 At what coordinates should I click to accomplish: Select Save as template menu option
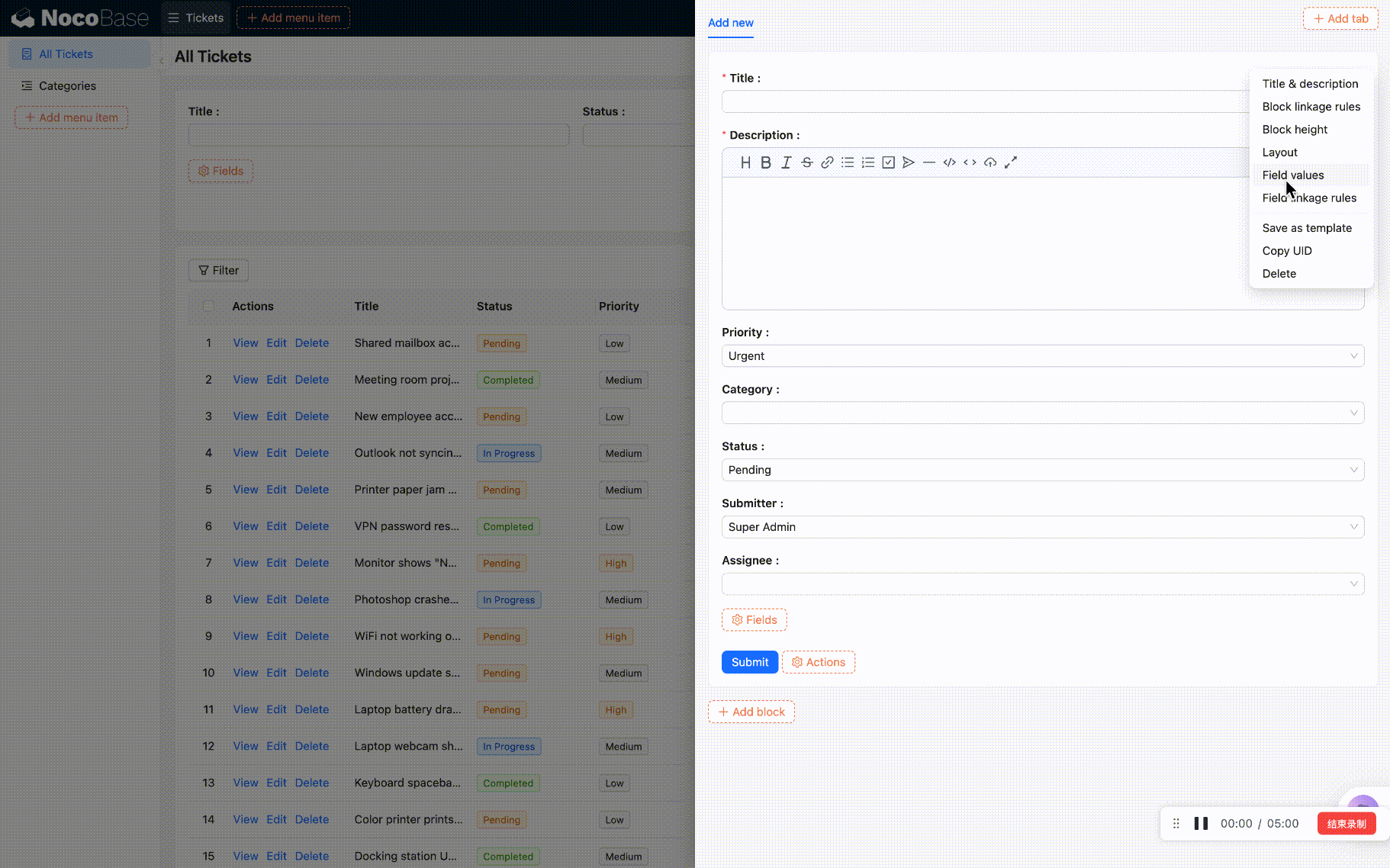pyautogui.click(x=1307, y=228)
